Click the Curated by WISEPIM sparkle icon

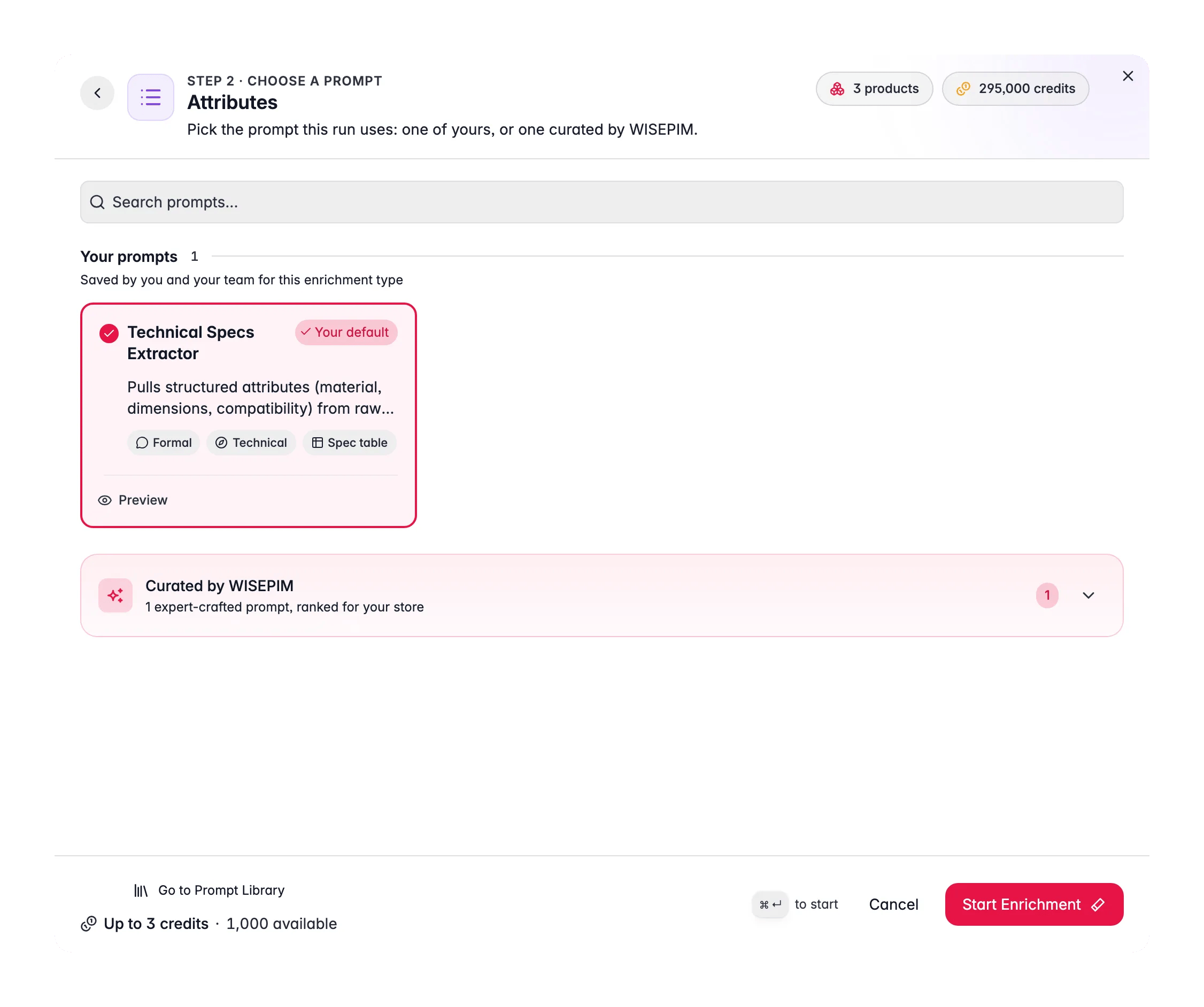click(115, 595)
